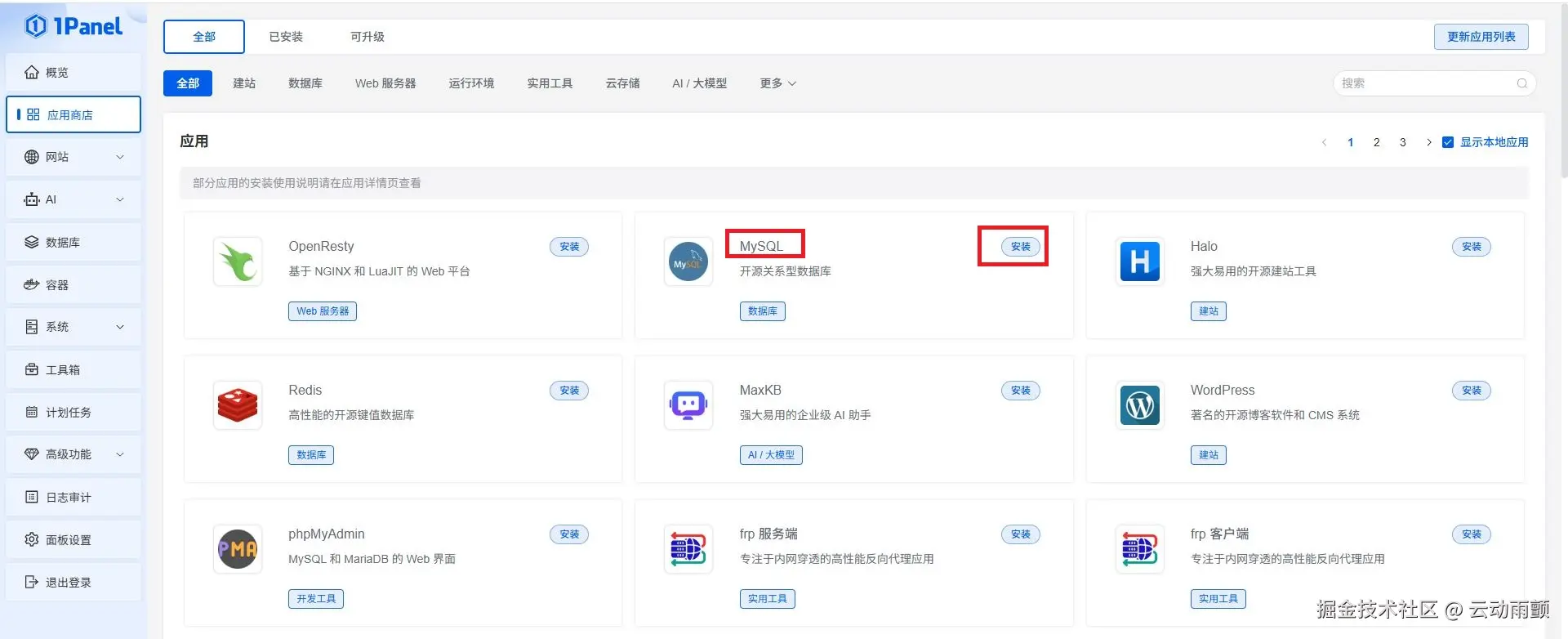Click the 容器 docker icon
This screenshot has height=639, width=1568.
click(x=32, y=284)
